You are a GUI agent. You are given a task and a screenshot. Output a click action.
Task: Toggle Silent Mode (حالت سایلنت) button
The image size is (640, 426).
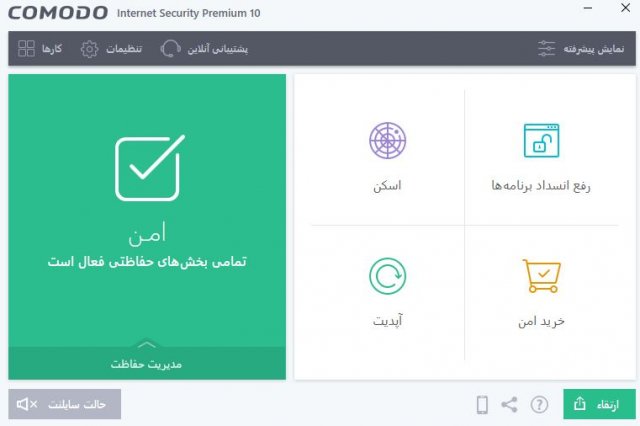pyautogui.click(x=64, y=404)
